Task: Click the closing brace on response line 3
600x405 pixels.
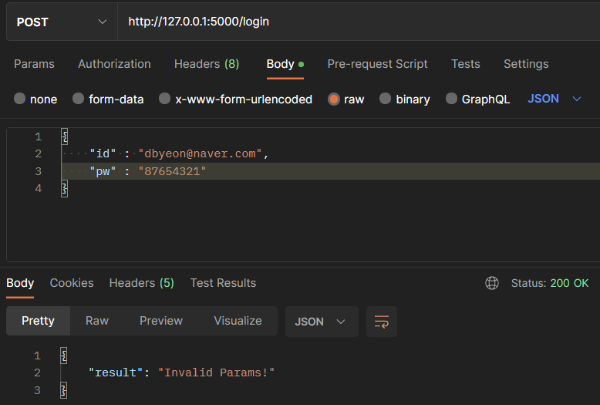Action: (64, 390)
